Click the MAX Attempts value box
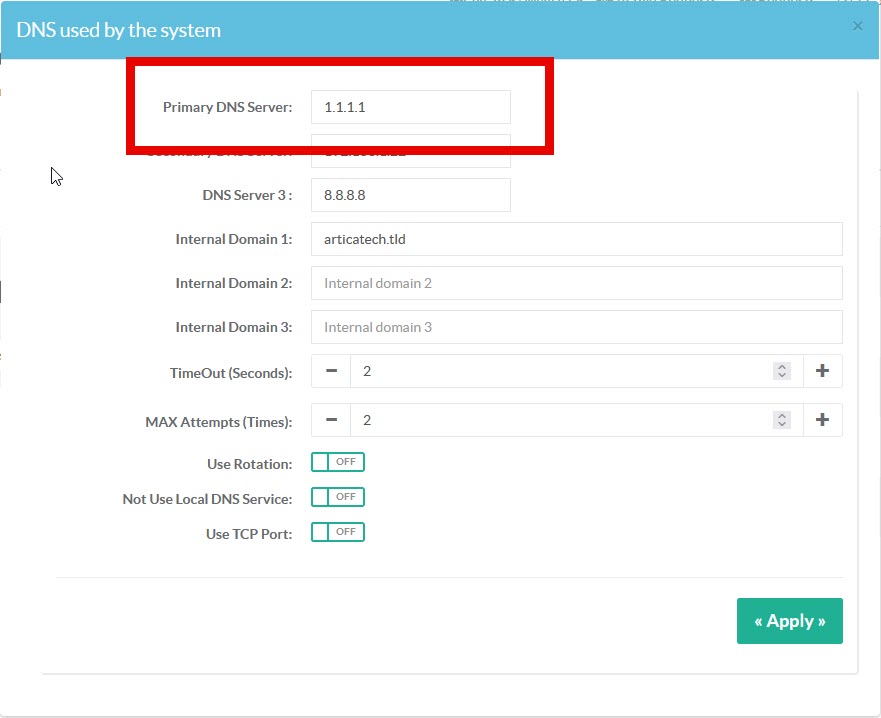The width and height of the screenshot is (881, 718). [560, 420]
